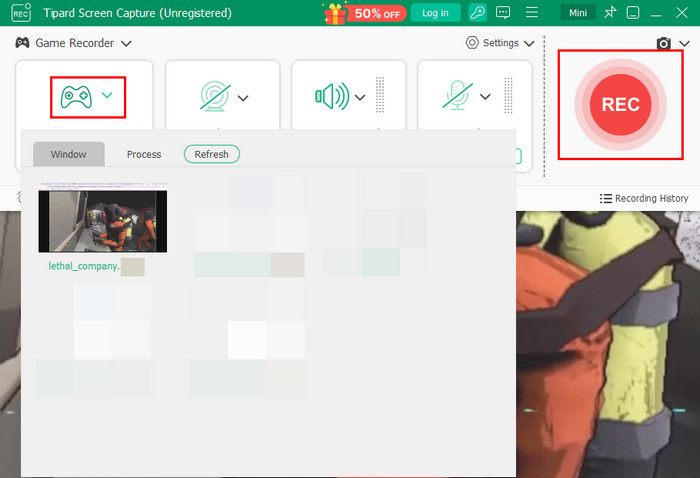Select the lethal_company window thumbnail
The image size is (700, 478).
tap(103, 217)
